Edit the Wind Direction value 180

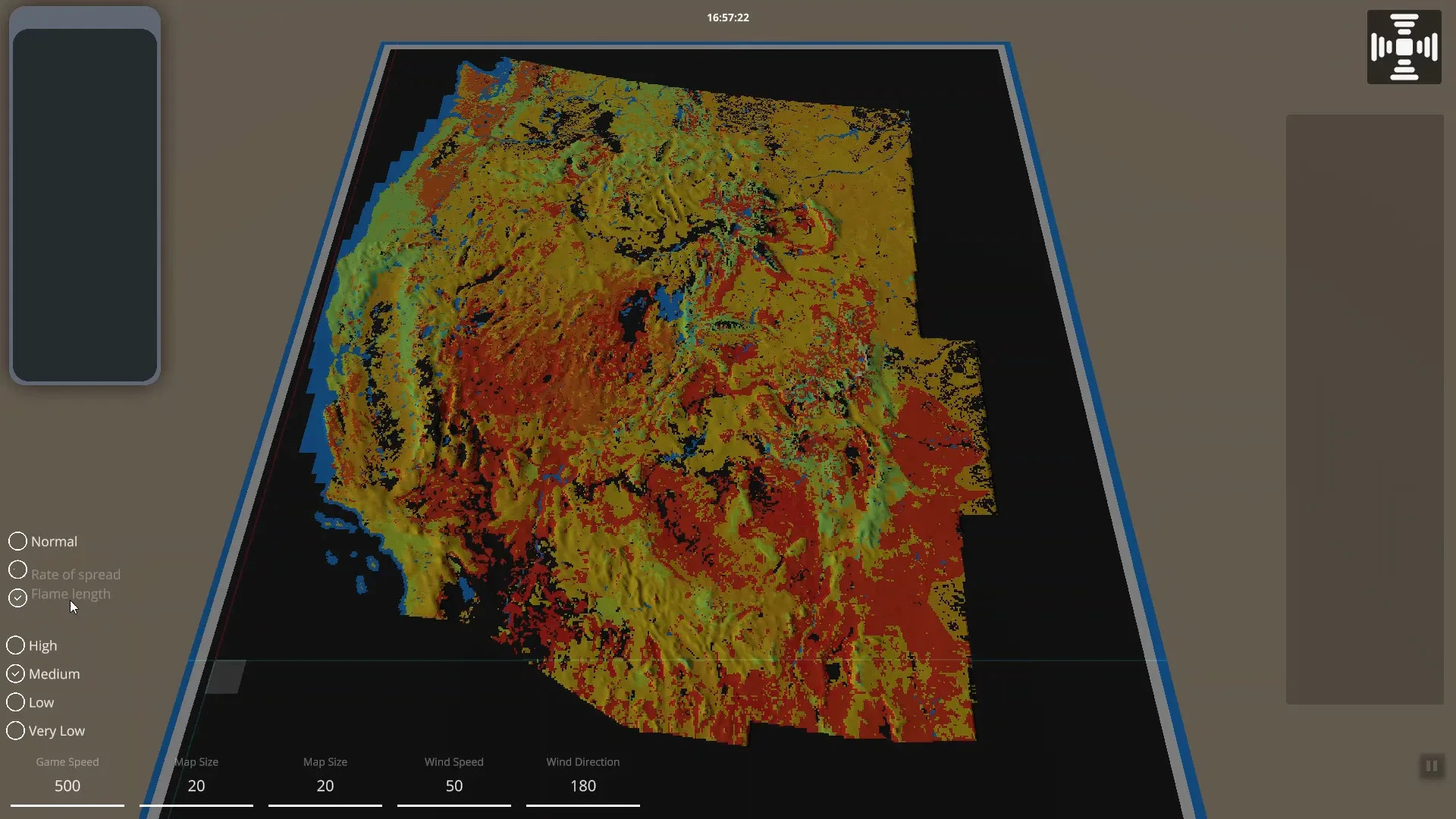coord(582,786)
